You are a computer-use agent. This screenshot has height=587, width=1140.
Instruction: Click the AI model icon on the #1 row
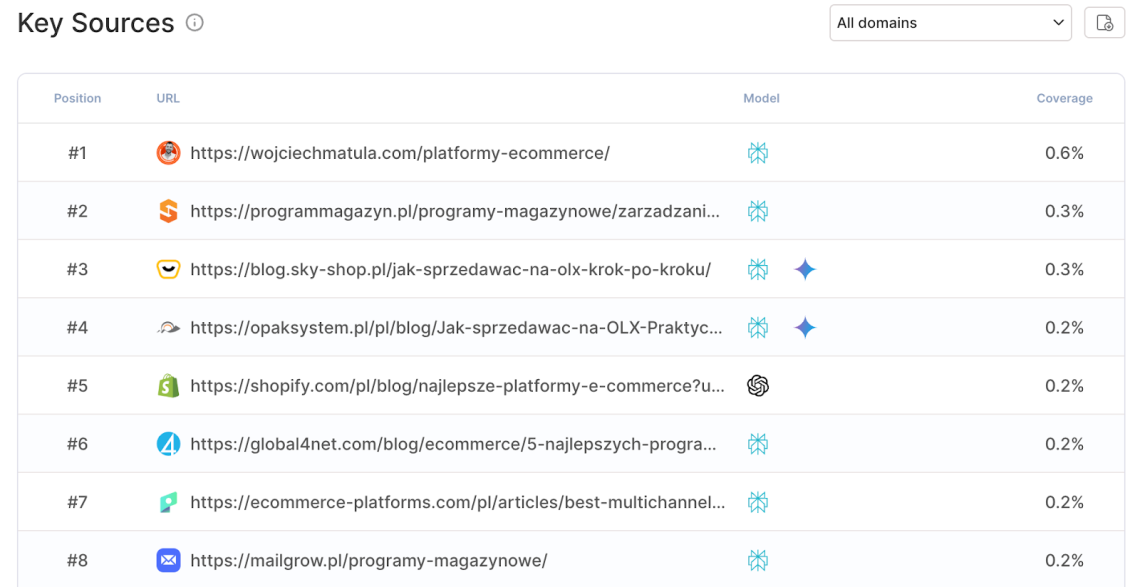758,152
